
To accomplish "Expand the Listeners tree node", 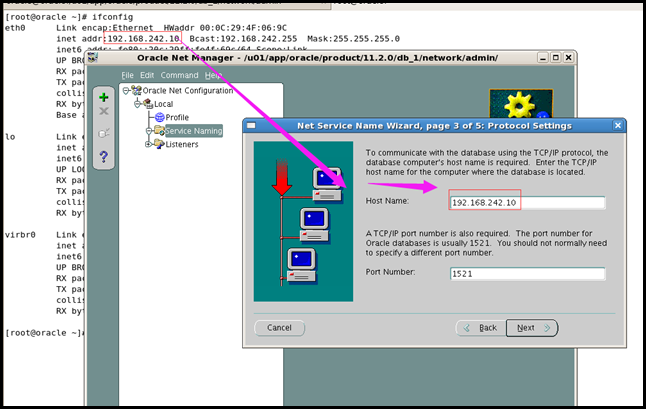I will (148, 144).
